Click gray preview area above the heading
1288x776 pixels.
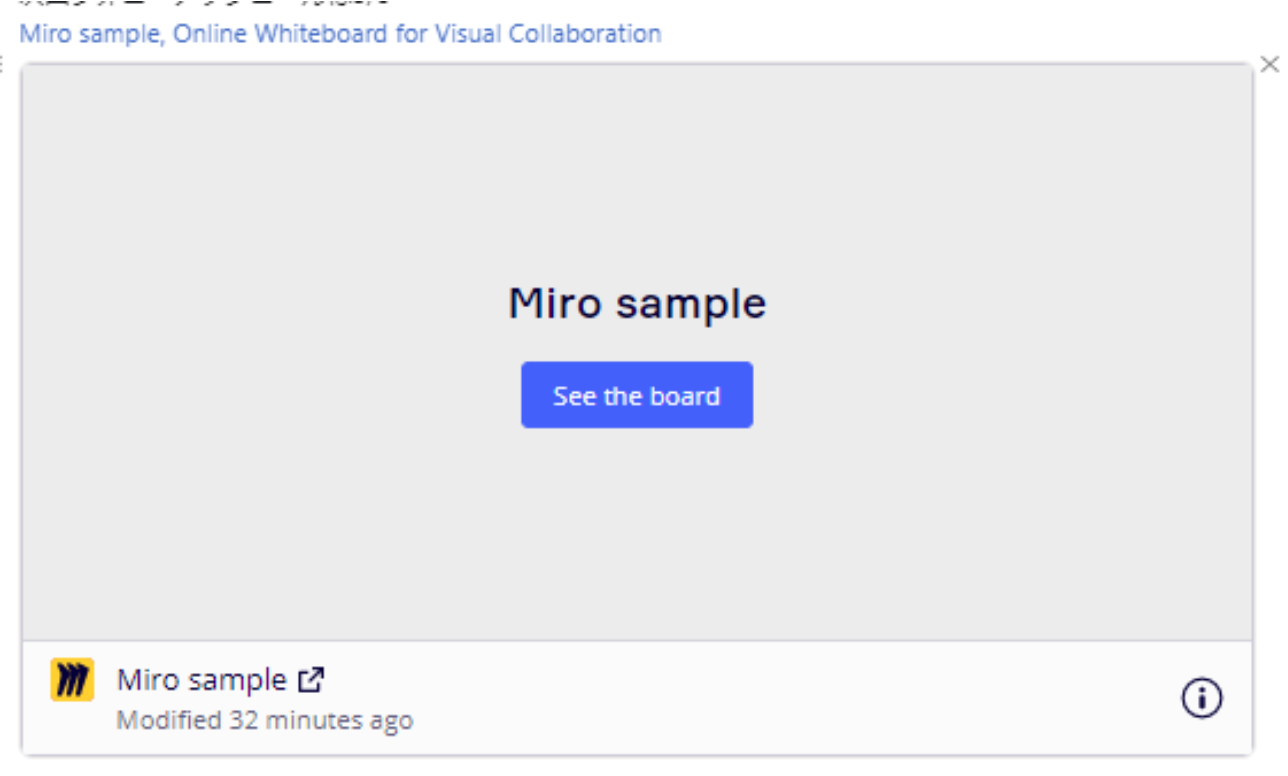(x=637, y=170)
